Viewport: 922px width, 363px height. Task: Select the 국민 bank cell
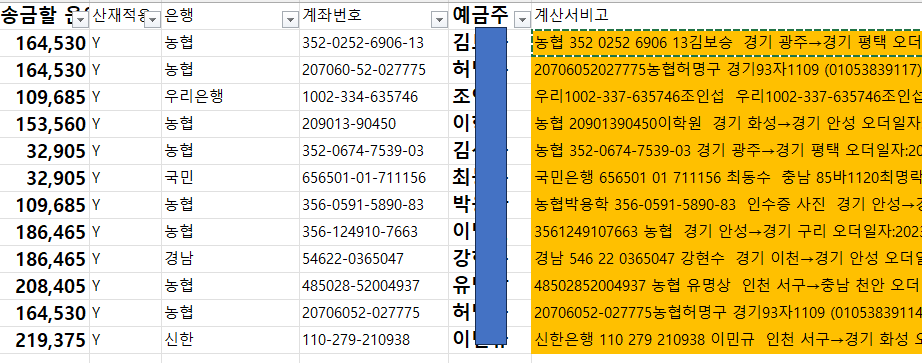(230, 178)
